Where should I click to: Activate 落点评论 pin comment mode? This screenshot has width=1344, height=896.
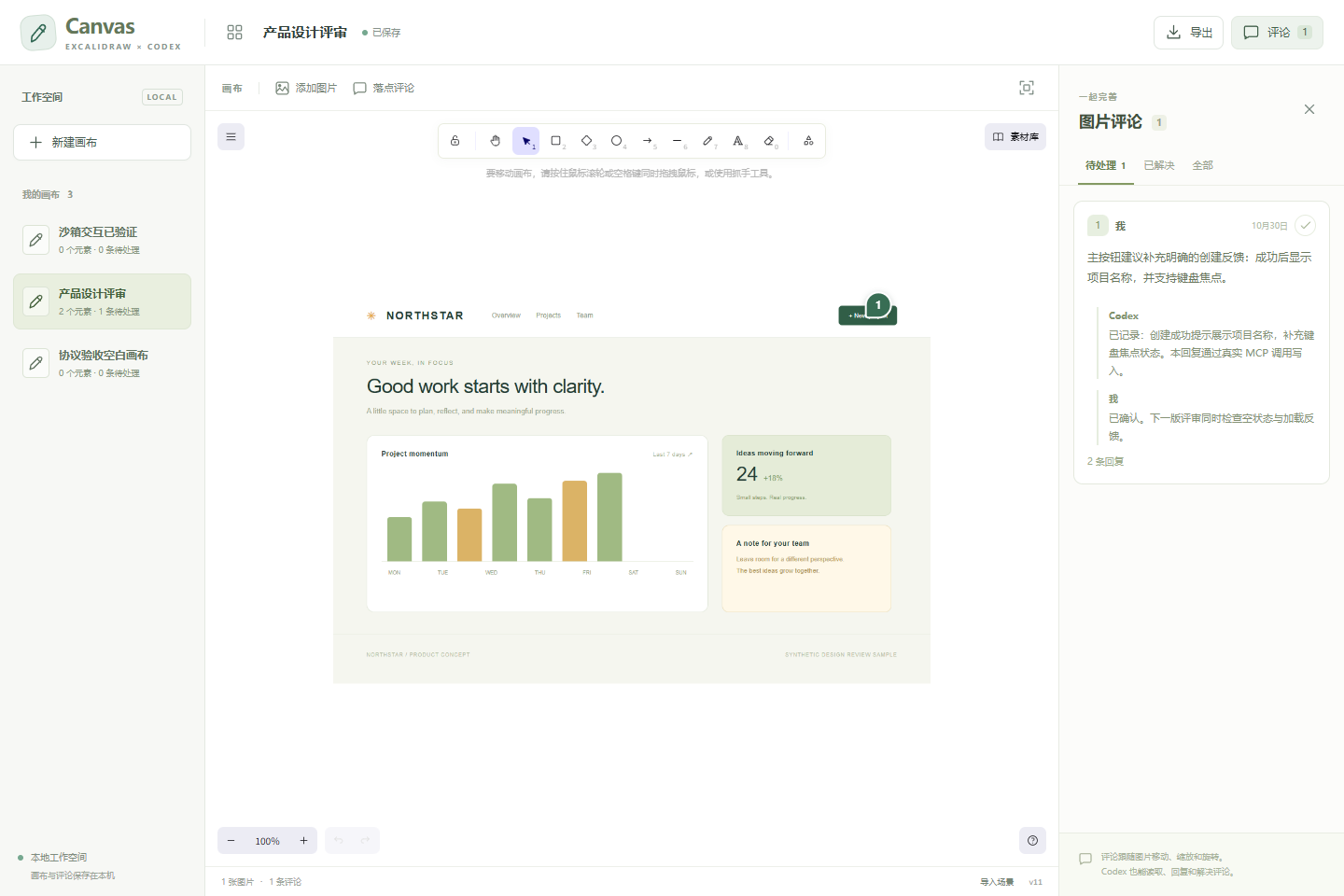pyautogui.click(x=384, y=88)
